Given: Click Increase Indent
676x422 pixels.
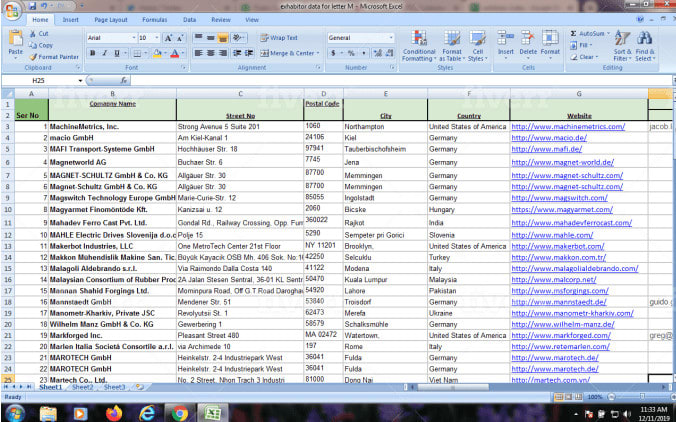Looking at the screenshot, I should [249, 53].
